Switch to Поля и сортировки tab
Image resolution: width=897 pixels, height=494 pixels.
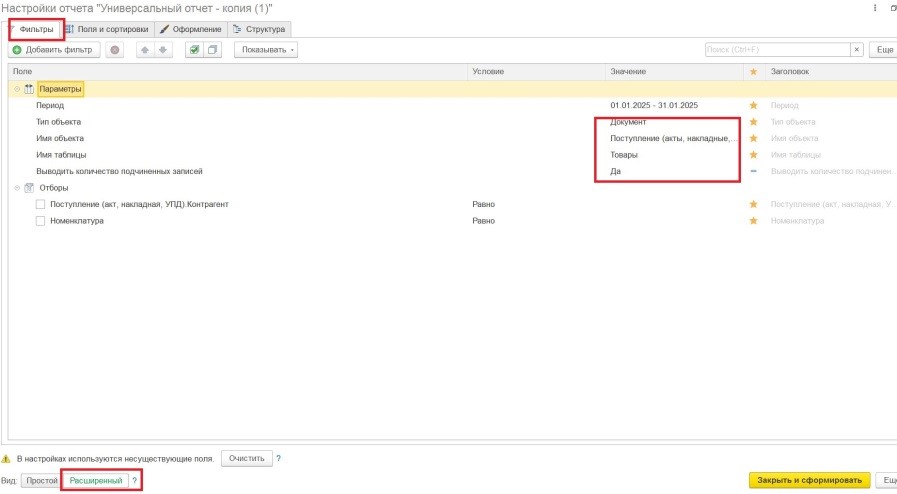point(109,29)
